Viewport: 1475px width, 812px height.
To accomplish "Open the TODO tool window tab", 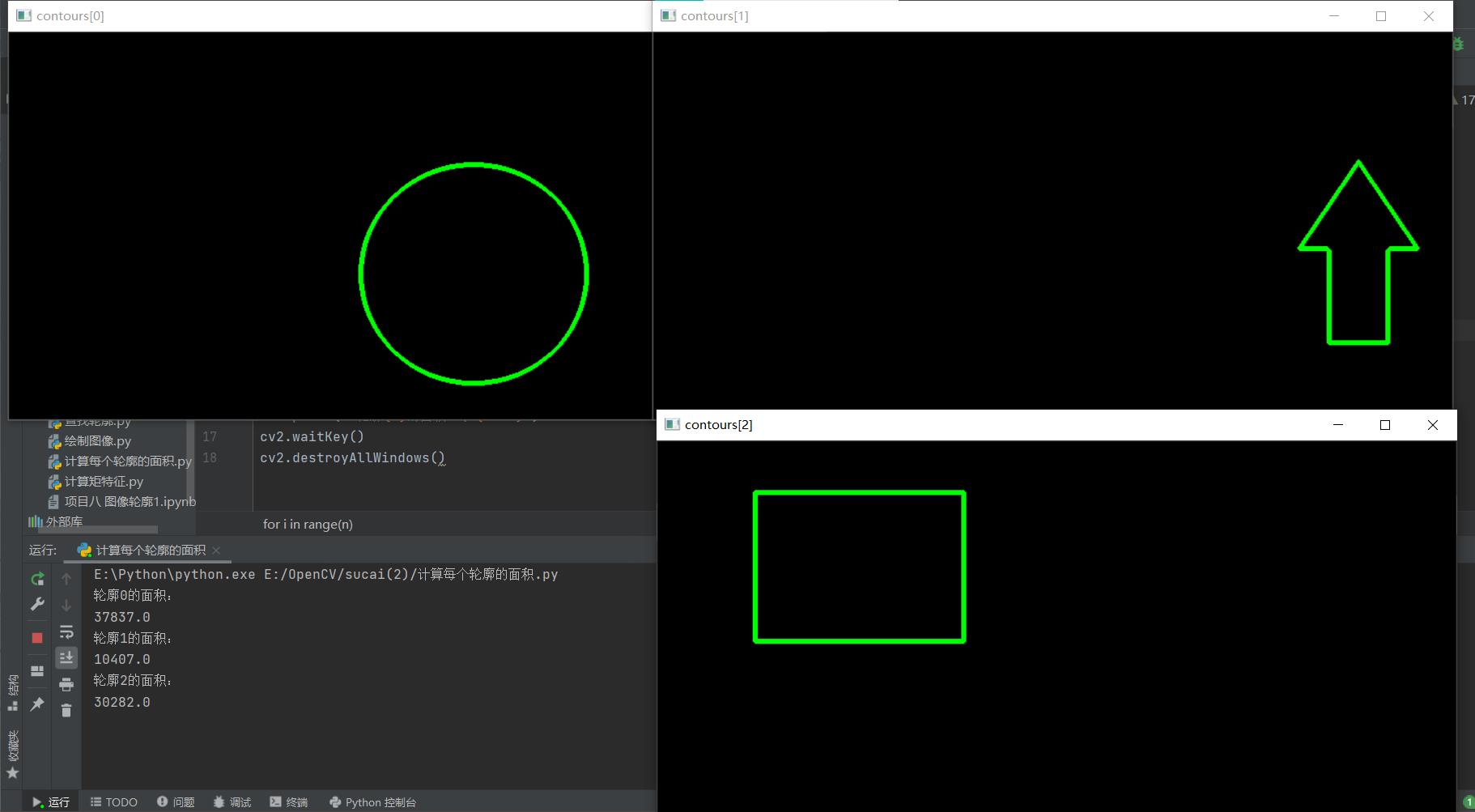I will pyautogui.click(x=113, y=802).
